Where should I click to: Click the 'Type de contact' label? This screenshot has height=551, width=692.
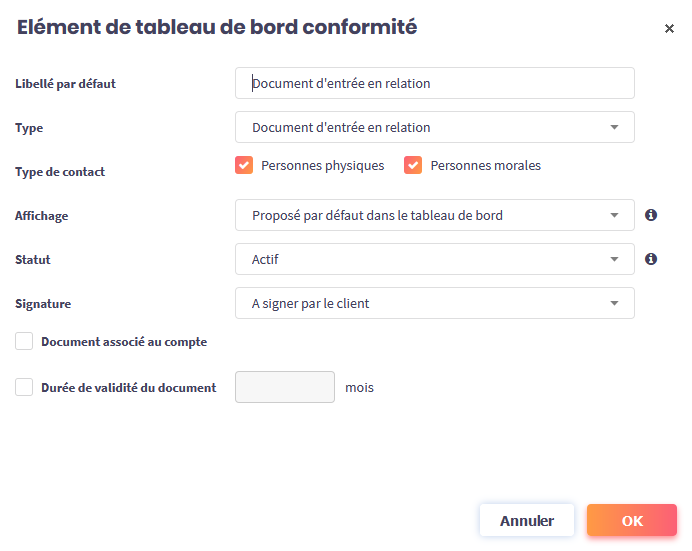tap(60, 172)
